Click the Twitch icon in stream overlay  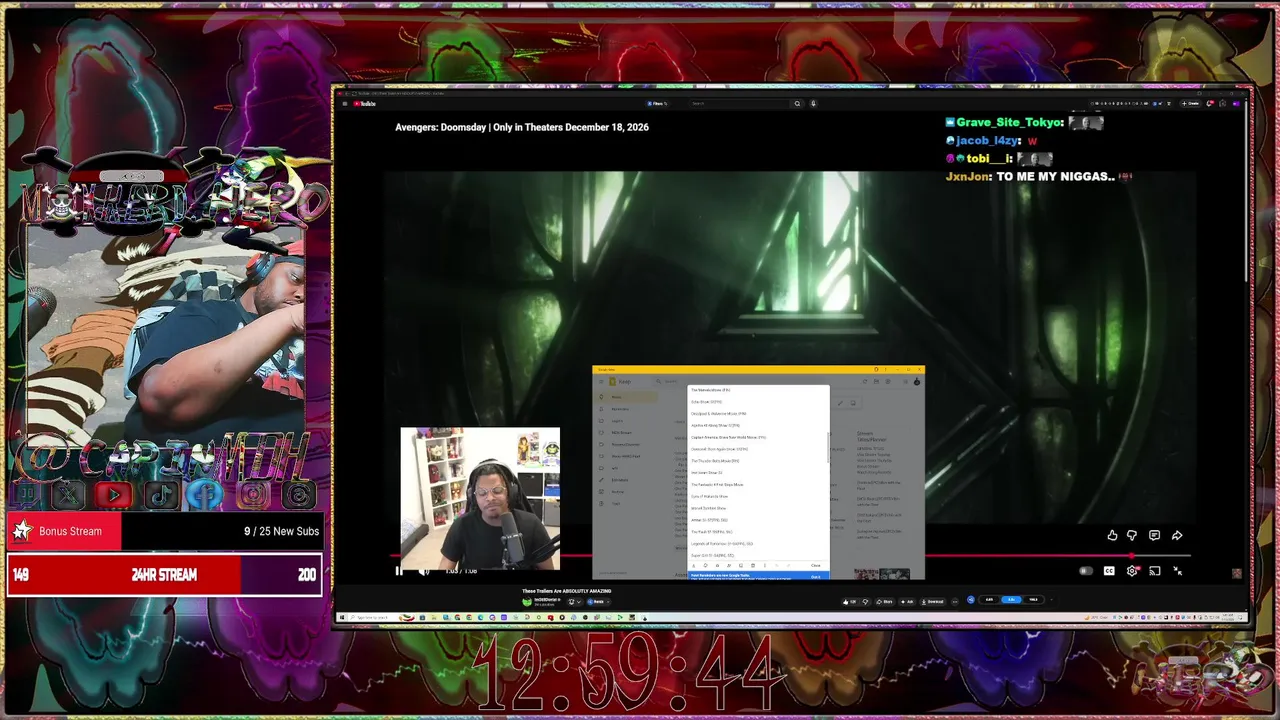click(x=26, y=493)
